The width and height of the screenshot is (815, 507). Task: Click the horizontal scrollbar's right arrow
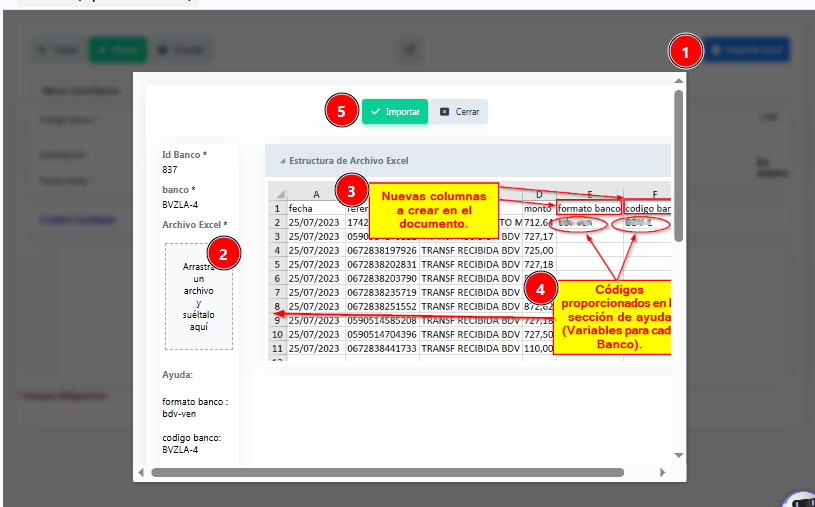point(663,472)
